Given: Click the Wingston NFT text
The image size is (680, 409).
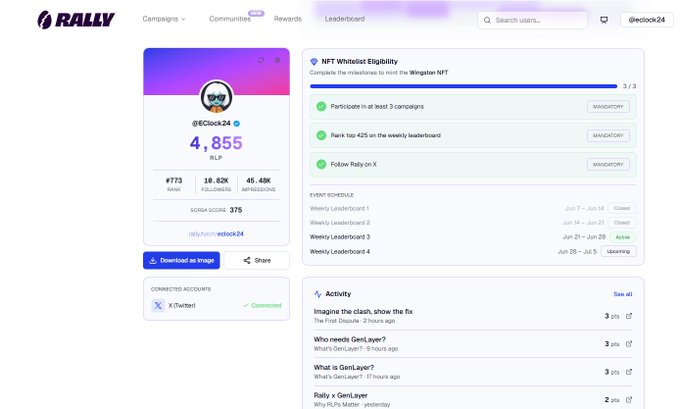Looking at the screenshot, I should click(428, 72).
